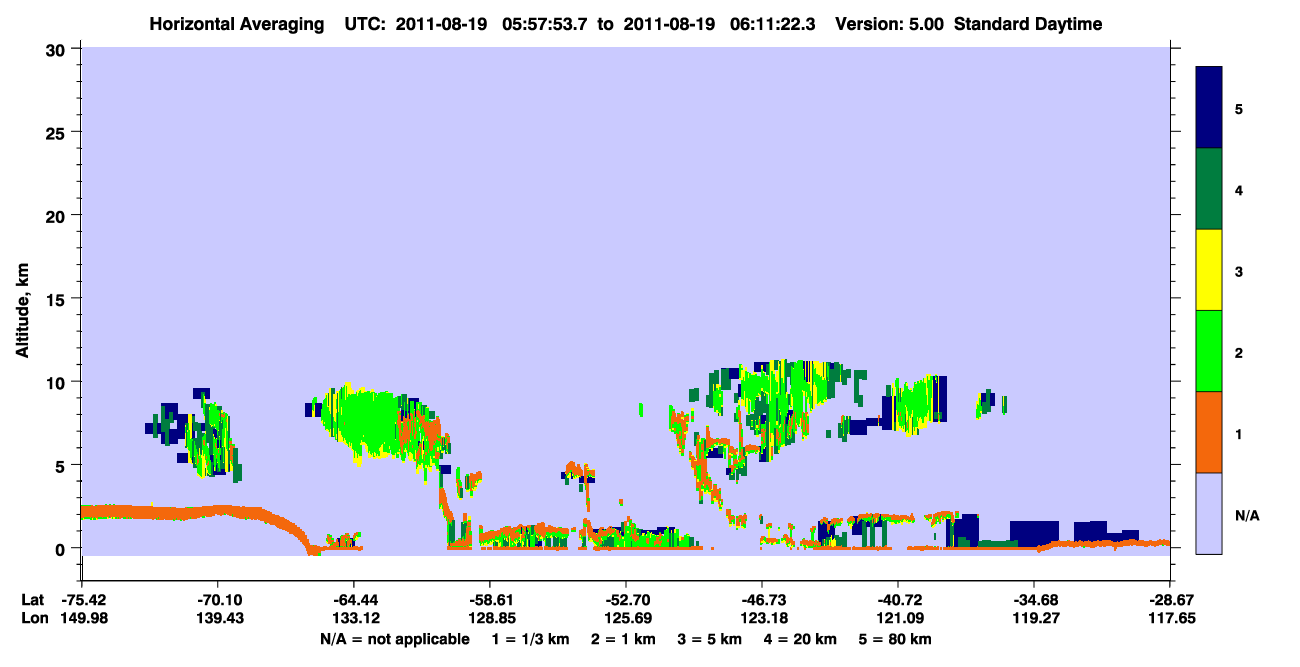The width and height of the screenshot is (1300, 667).
Task: Click the yellow colorbar segment labeled 3
Action: (x=1209, y=270)
